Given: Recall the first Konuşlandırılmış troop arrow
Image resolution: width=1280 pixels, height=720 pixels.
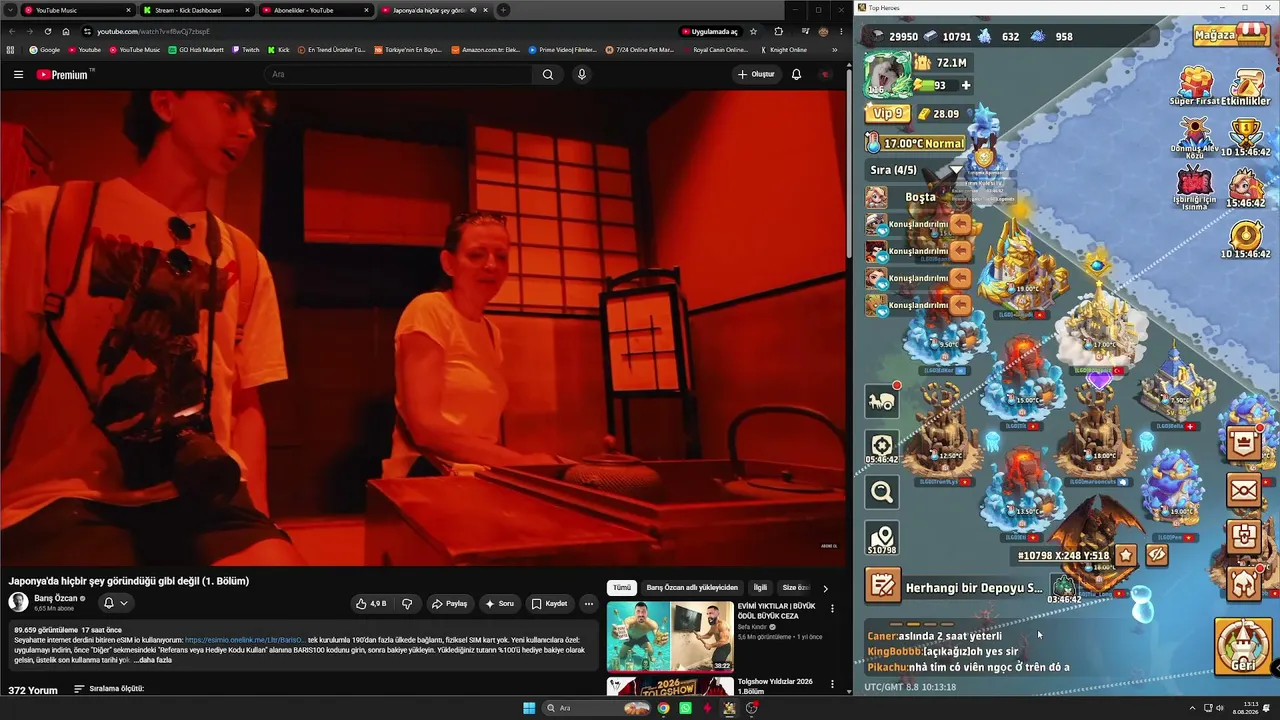Looking at the screenshot, I should point(961,224).
